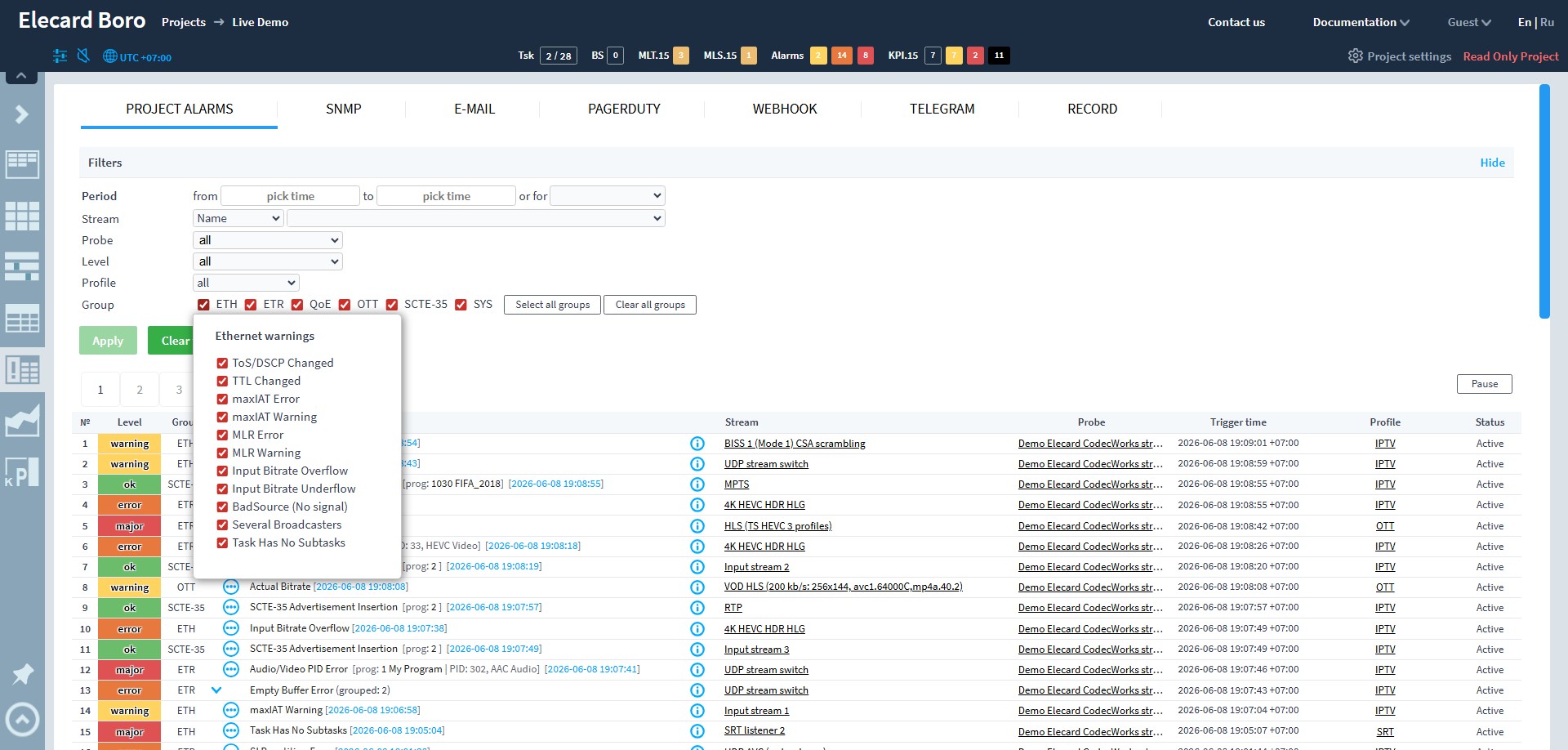Uncheck the ETR group checkbox
The image size is (1568, 750).
251,305
